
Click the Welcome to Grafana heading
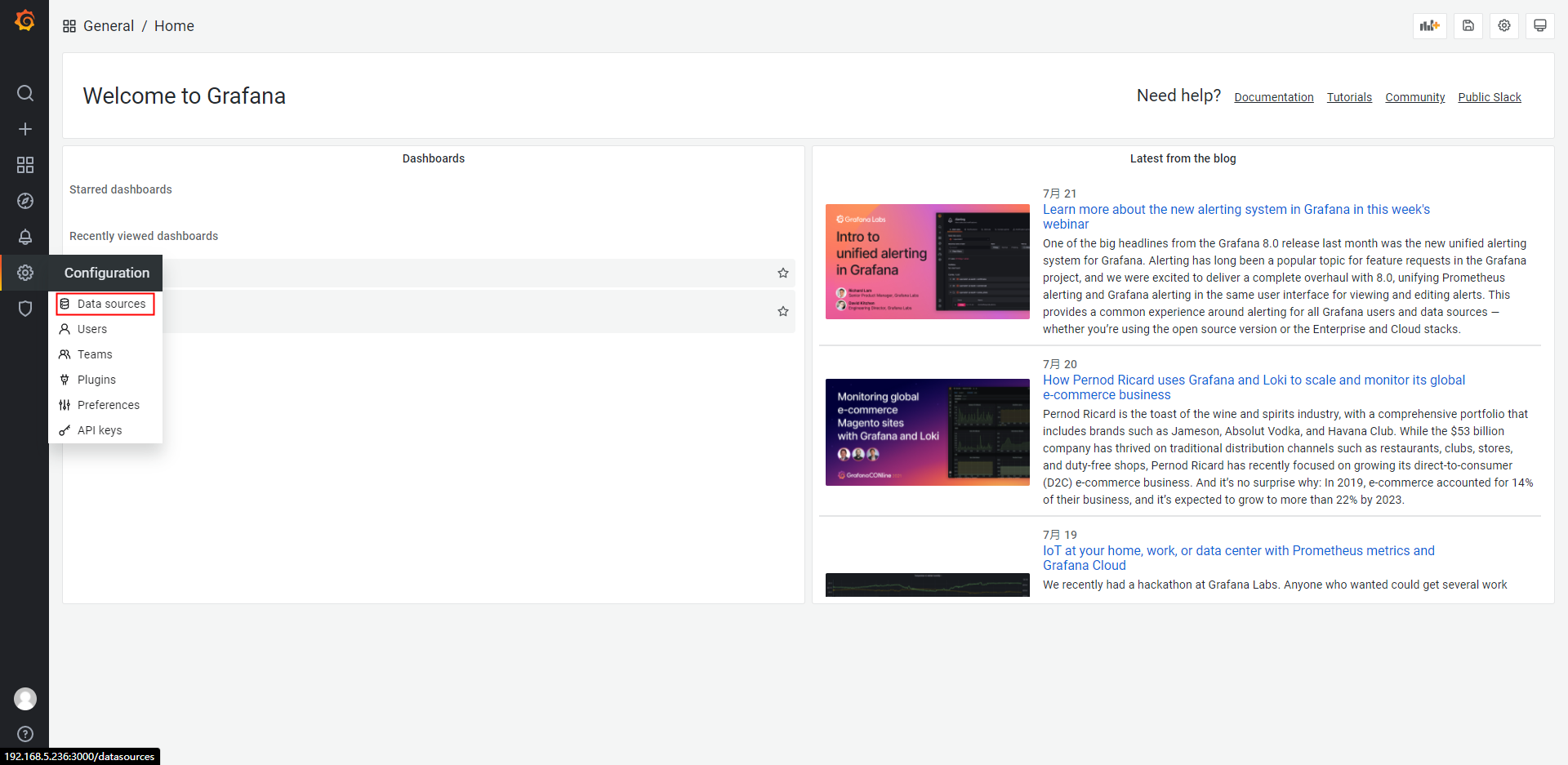coord(185,96)
